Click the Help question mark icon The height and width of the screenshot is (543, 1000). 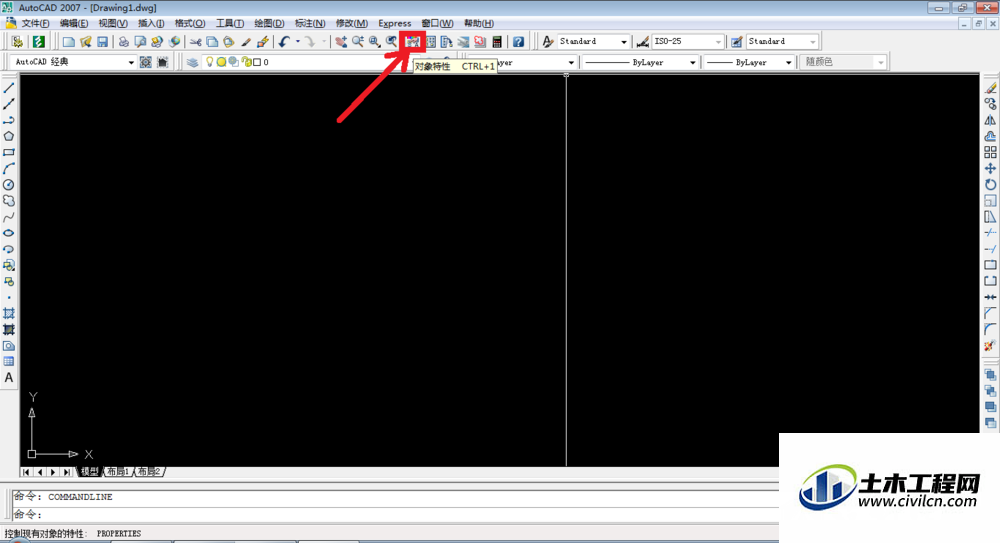pyautogui.click(x=518, y=41)
